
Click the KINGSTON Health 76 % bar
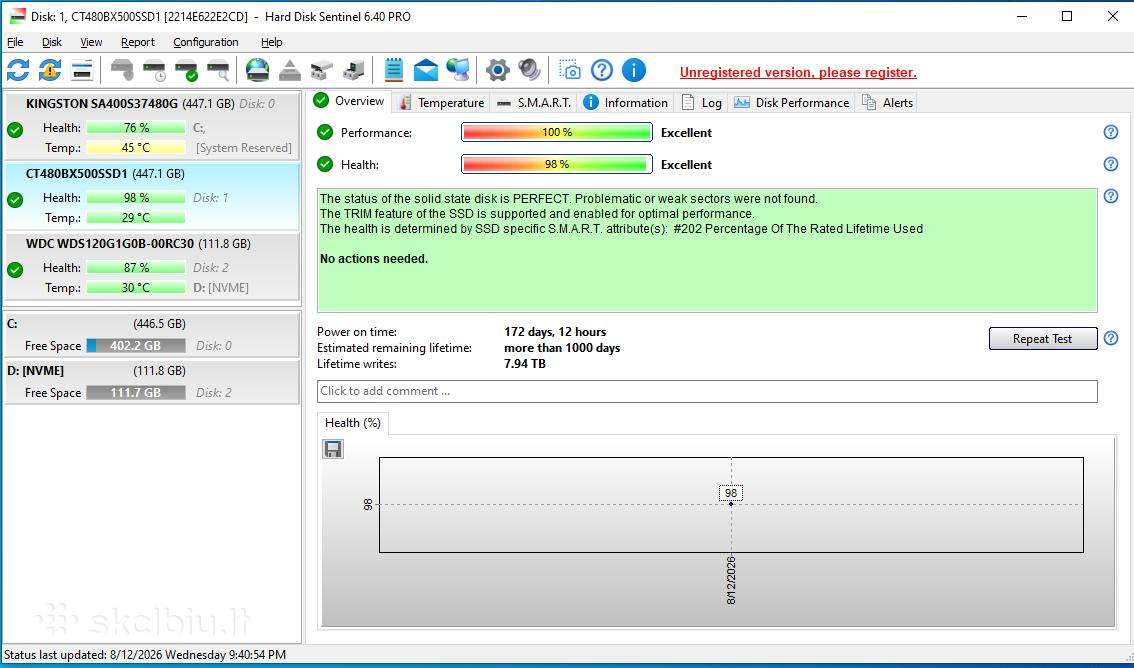click(136, 127)
